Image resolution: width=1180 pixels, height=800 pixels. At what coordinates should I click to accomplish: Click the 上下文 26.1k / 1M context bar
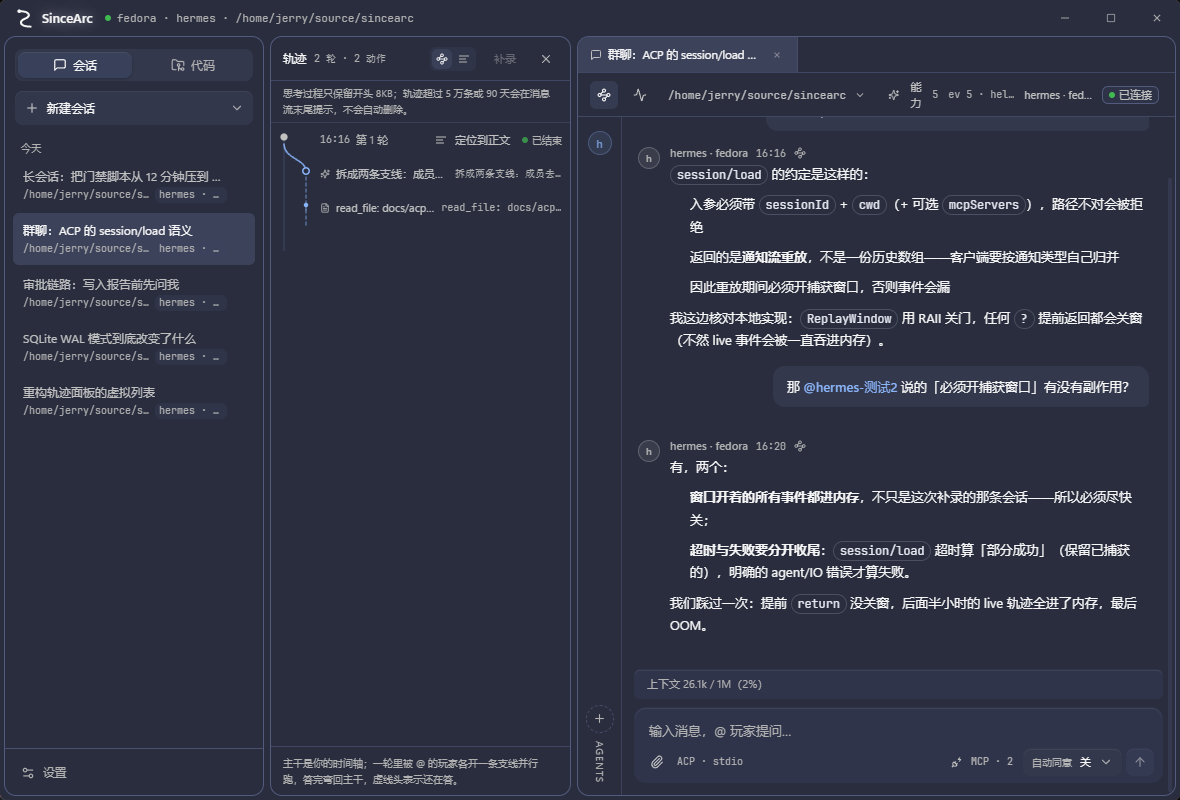[x=899, y=684]
